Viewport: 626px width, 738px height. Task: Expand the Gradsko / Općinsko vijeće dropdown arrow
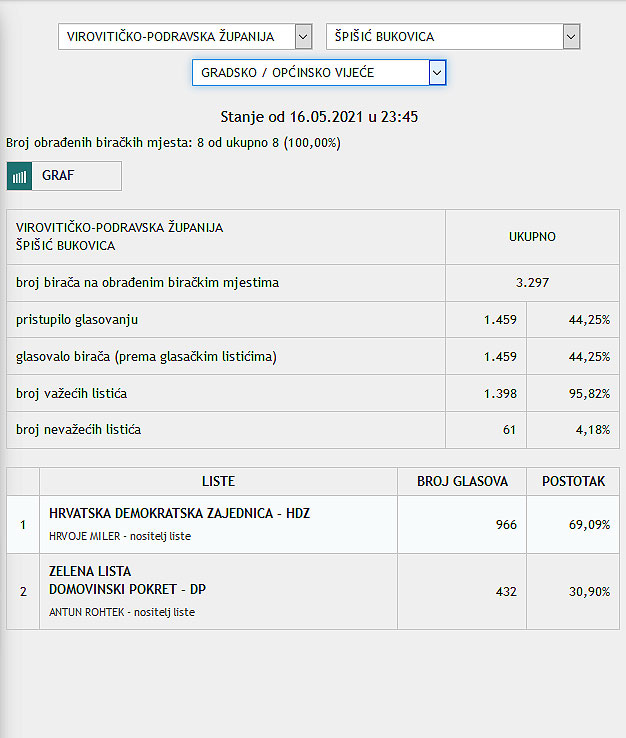click(437, 73)
